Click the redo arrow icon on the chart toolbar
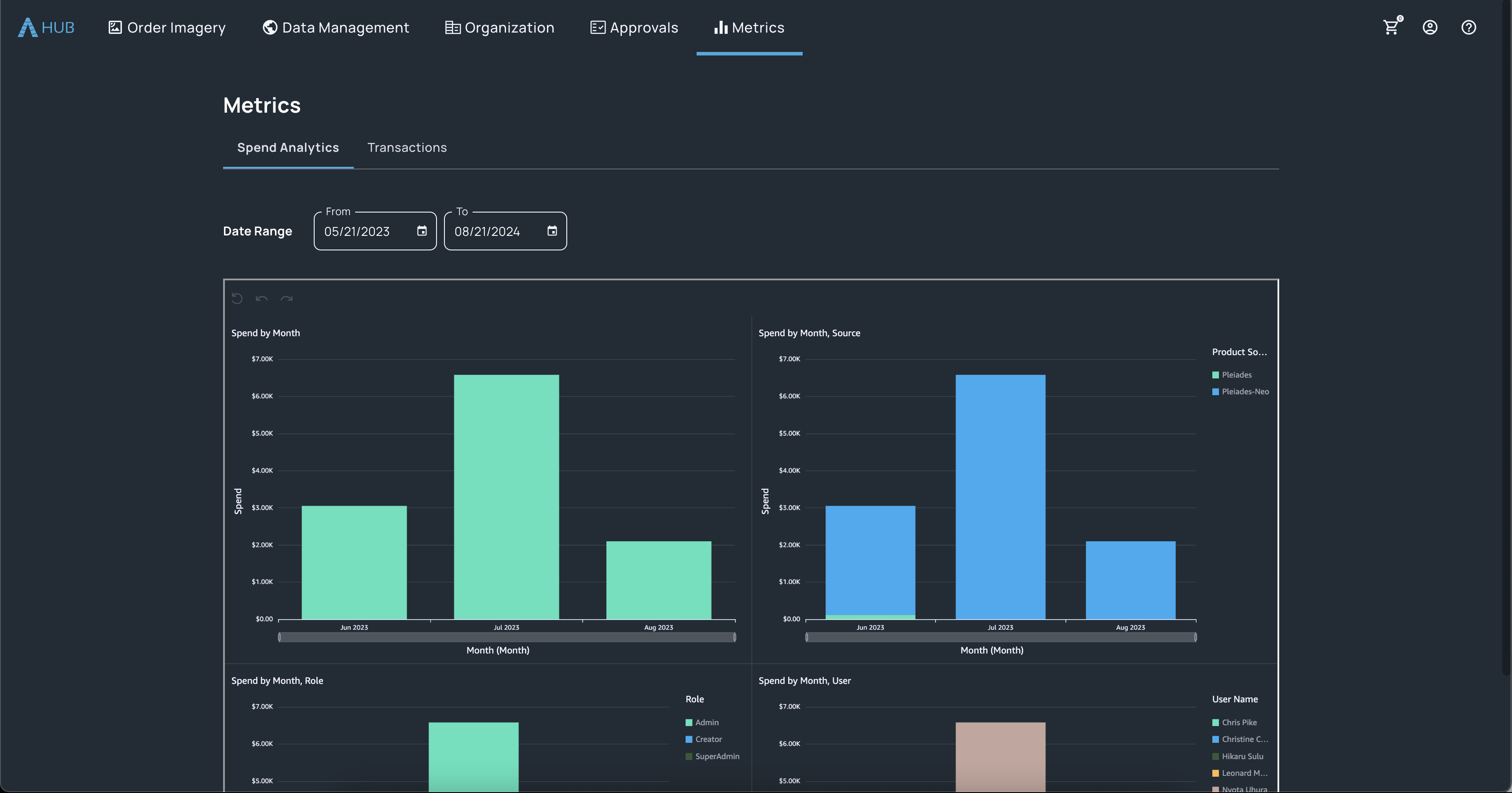This screenshot has height=793, width=1512. point(287,298)
